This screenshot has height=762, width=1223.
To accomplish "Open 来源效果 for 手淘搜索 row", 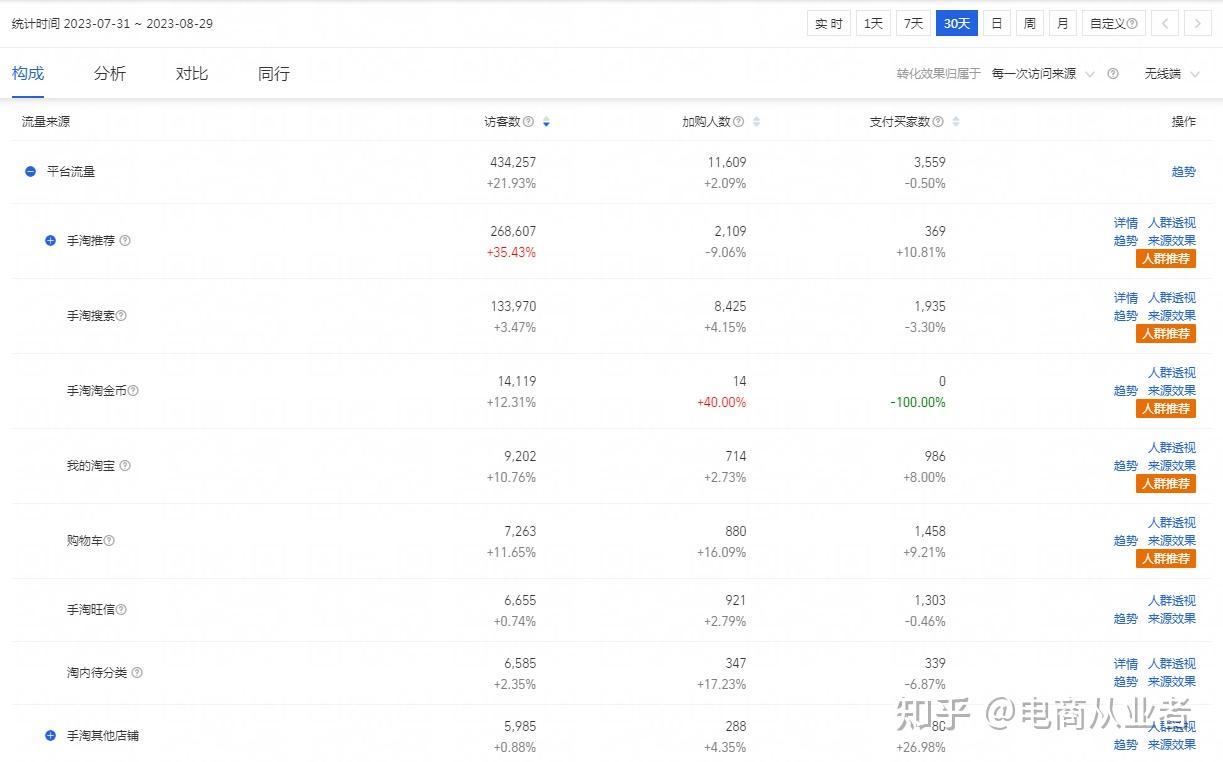I will point(1171,316).
